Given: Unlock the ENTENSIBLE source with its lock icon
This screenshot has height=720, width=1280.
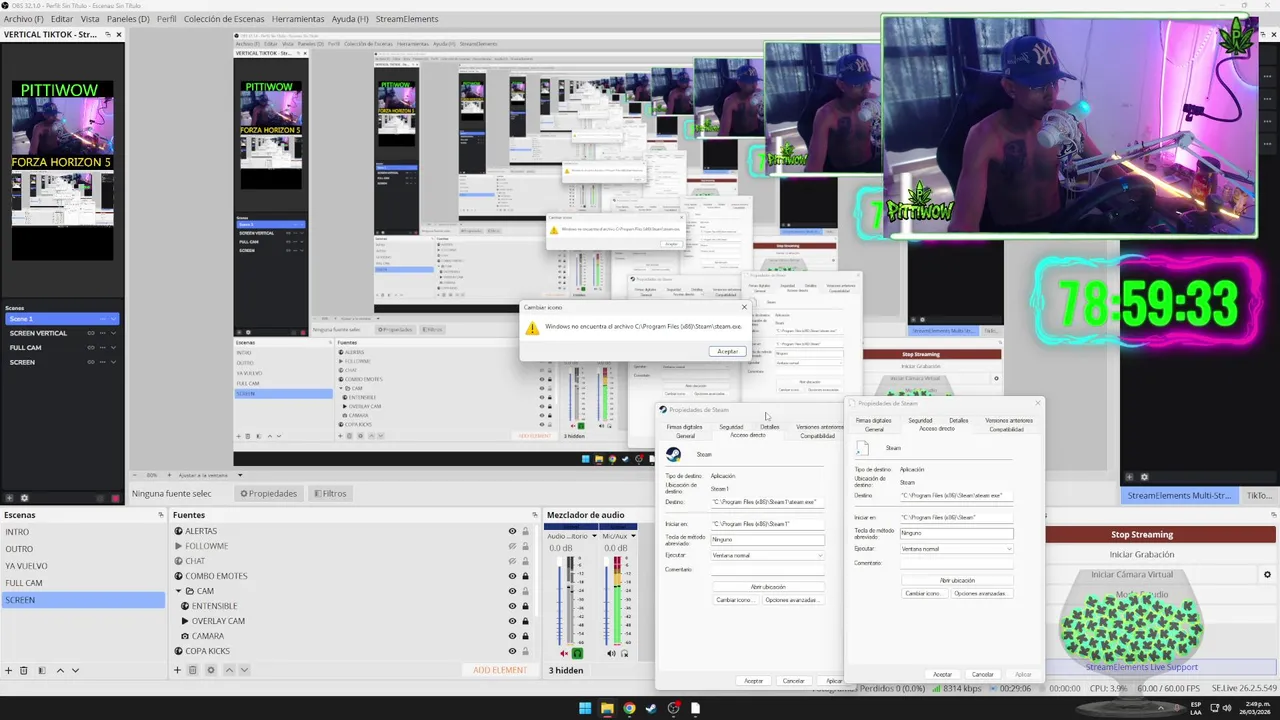Looking at the screenshot, I should [x=525, y=606].
